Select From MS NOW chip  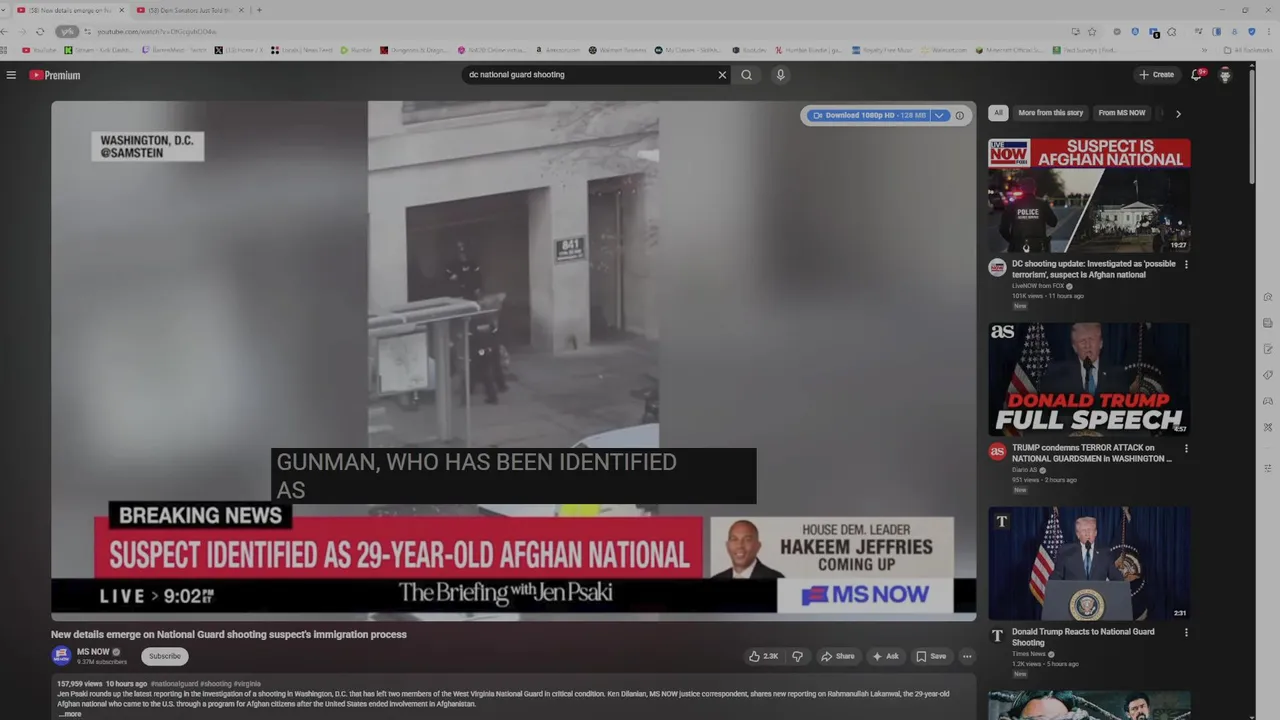coord(1121,113)
